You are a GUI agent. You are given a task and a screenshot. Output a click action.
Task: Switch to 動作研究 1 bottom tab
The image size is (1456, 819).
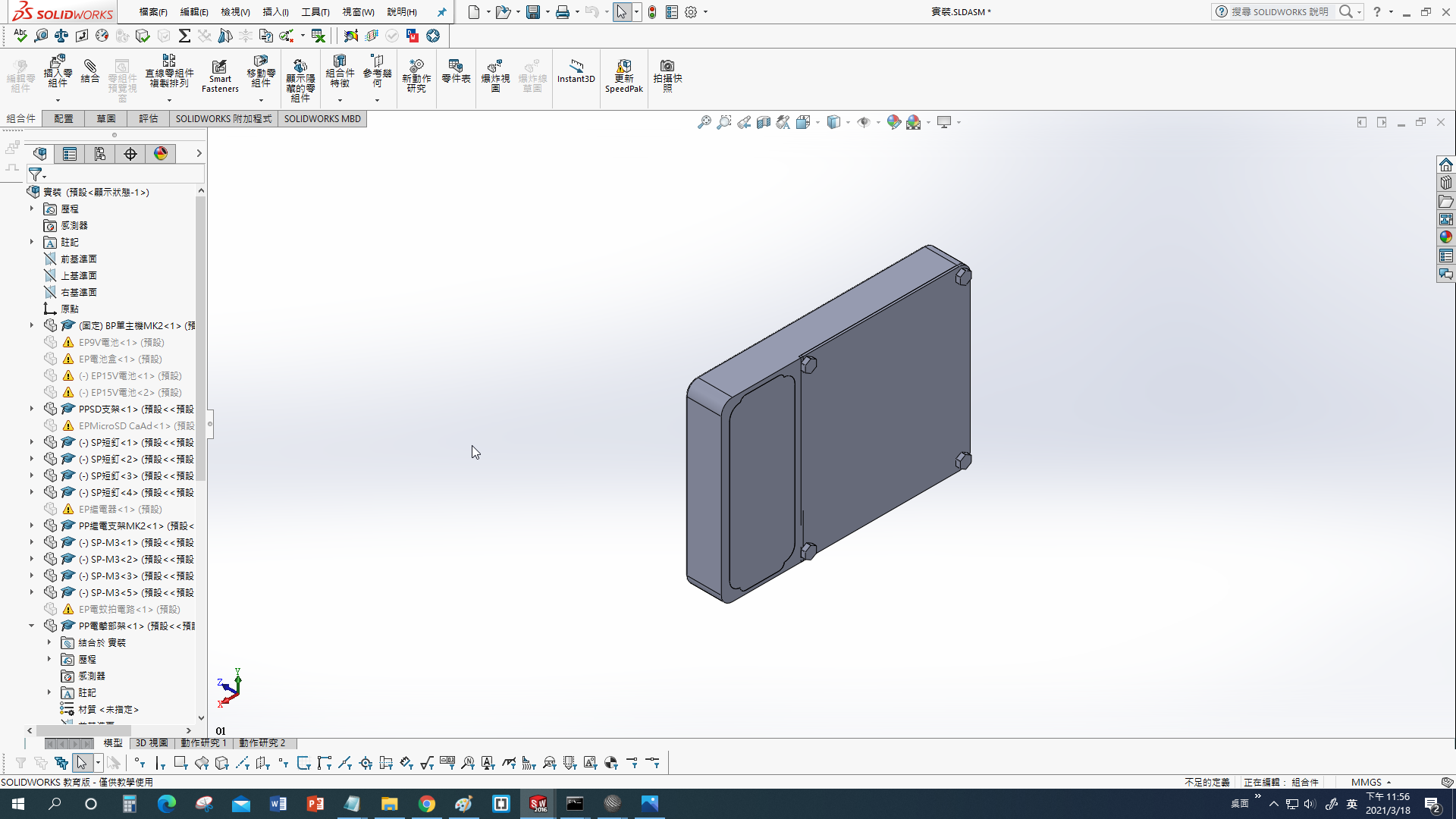coord(203,743)
